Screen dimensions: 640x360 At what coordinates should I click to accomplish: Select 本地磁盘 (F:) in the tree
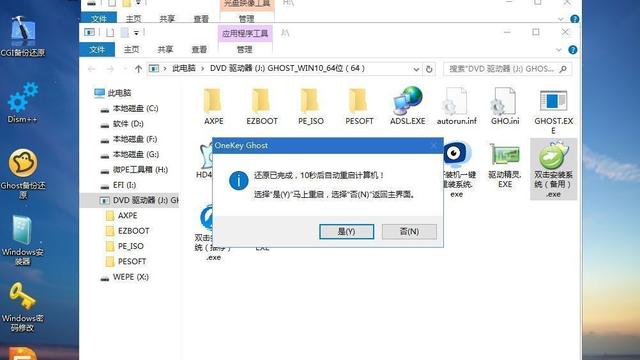(x=129, y=139)
